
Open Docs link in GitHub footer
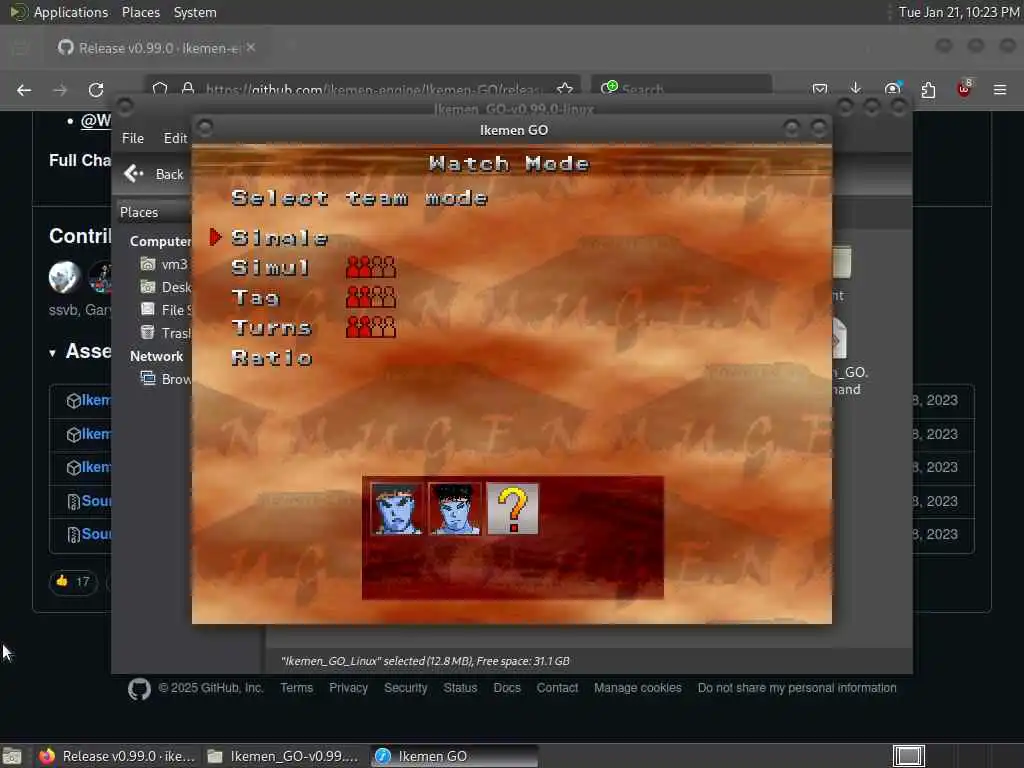click(507, 688)
